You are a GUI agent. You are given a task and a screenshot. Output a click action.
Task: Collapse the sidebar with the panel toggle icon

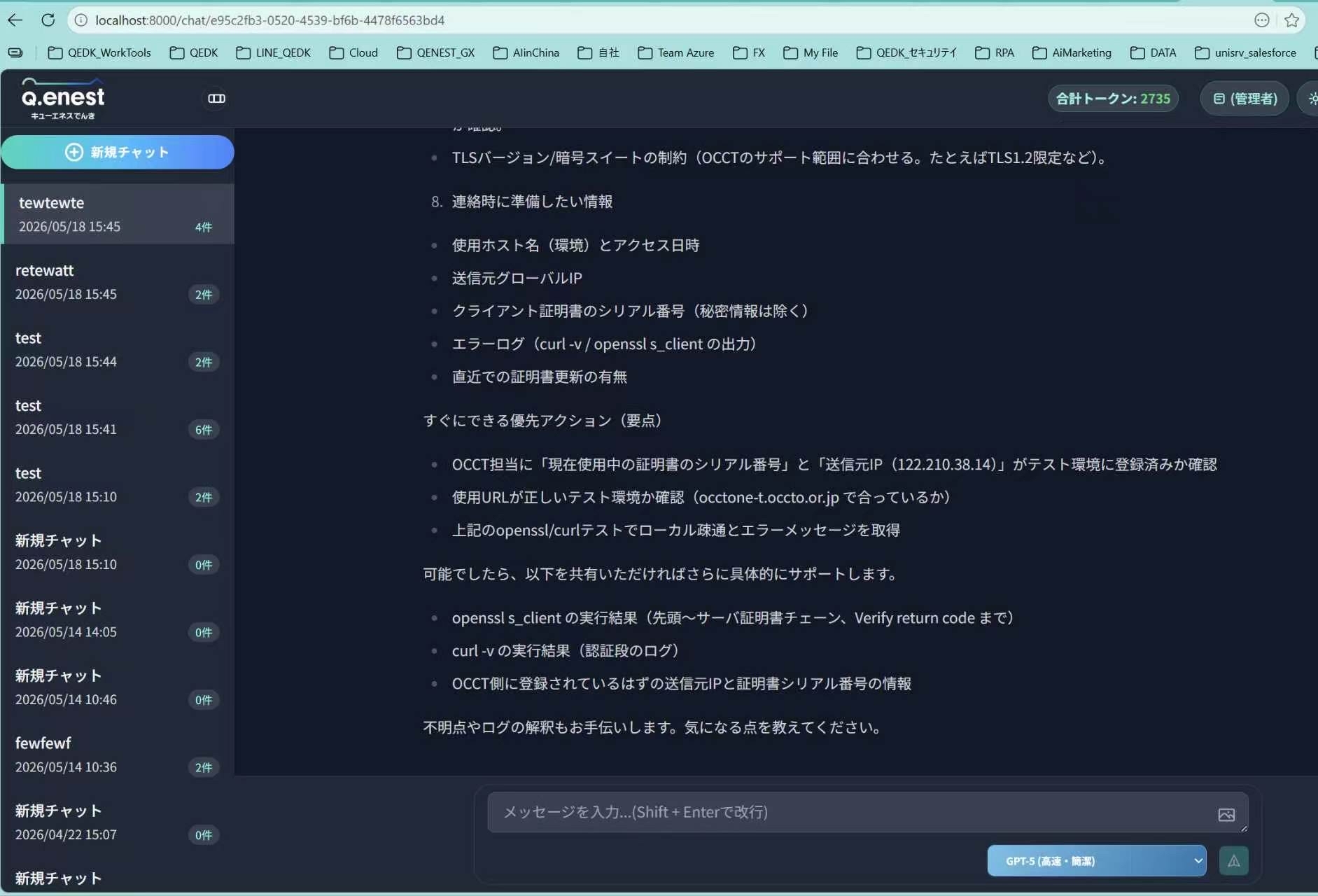[x=216, y=99]
